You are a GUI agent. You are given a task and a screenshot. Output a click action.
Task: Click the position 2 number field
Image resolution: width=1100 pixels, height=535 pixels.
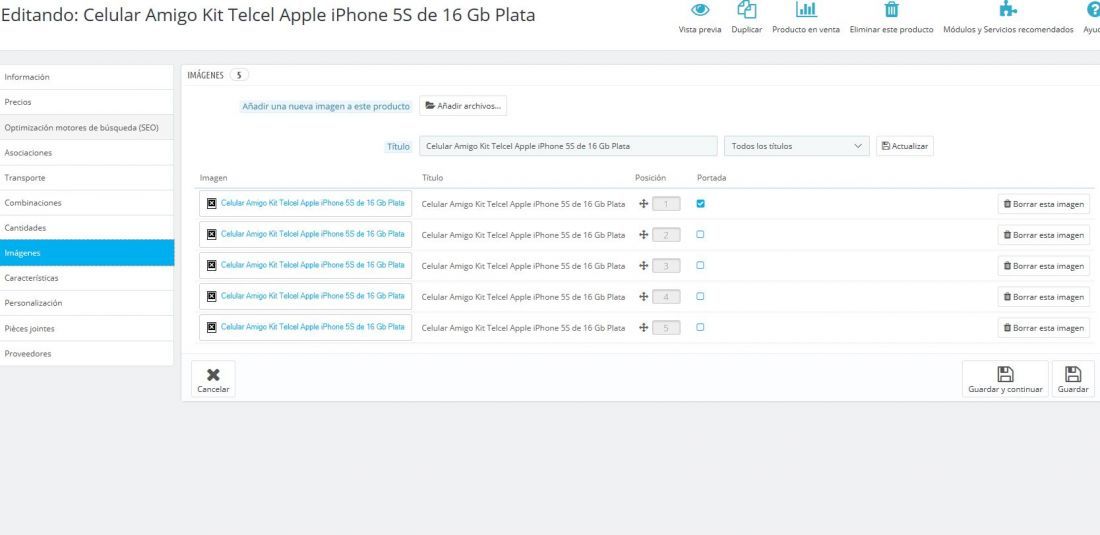[x=666, y=235]
